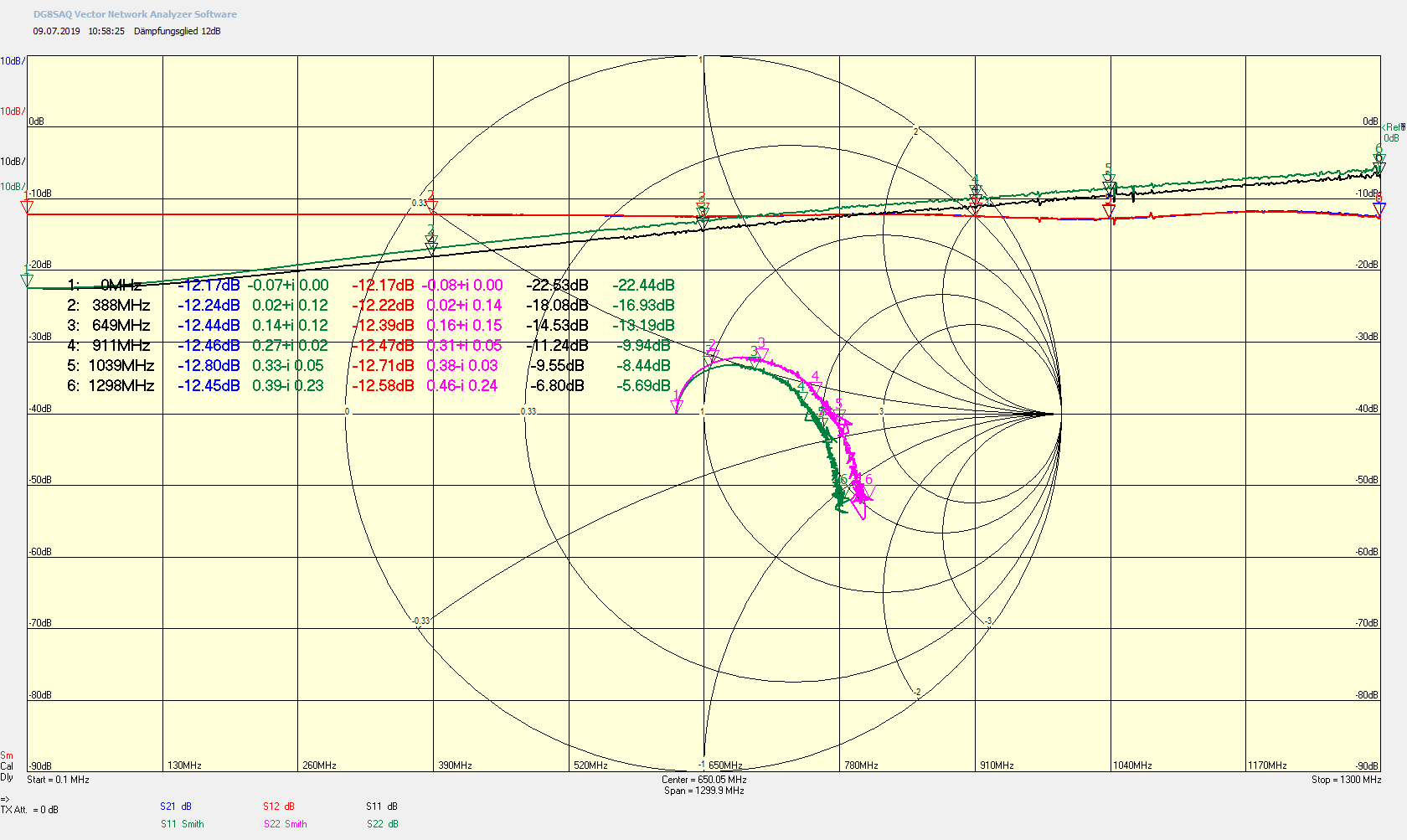Click the 1170MHz frequency axis label
This screenshot has width=1407, height=840.
tap(1267, 765)
